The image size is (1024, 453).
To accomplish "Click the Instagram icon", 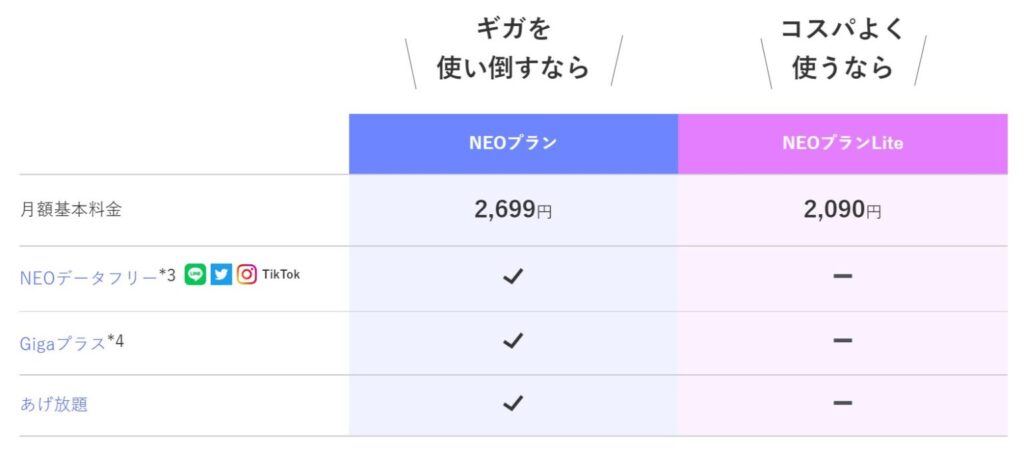I will (x=246, y=275).
